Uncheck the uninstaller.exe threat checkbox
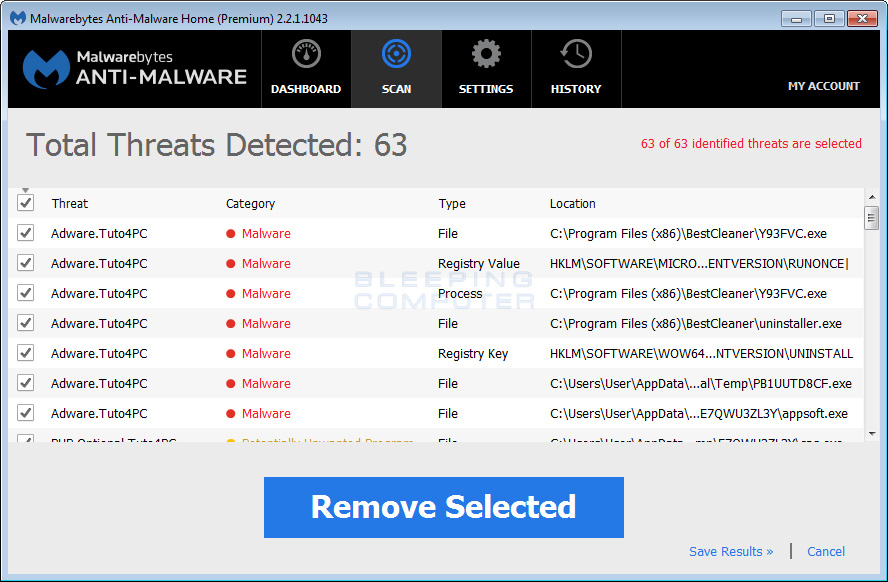 tap(26, 324)
